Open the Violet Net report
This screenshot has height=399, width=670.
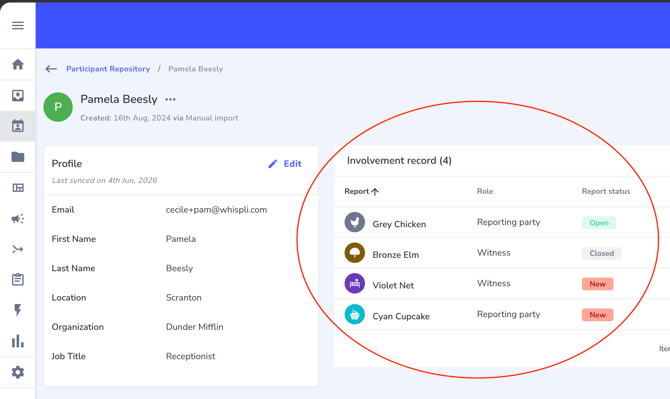click(x=393, y=285)
